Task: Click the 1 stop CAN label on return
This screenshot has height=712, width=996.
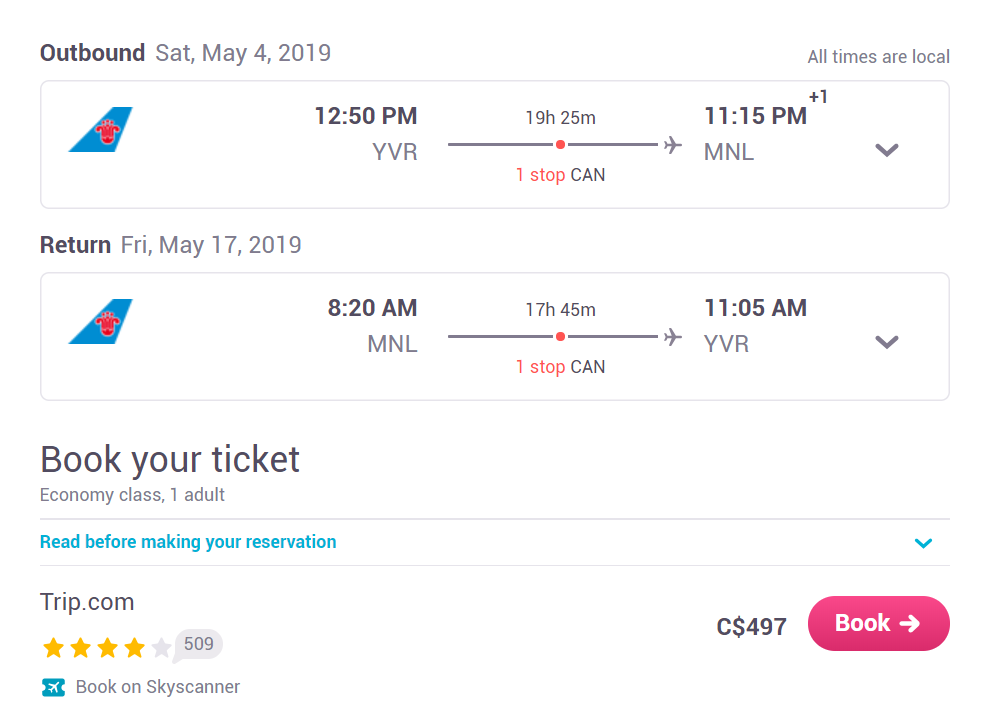Action: pos(560,366)
